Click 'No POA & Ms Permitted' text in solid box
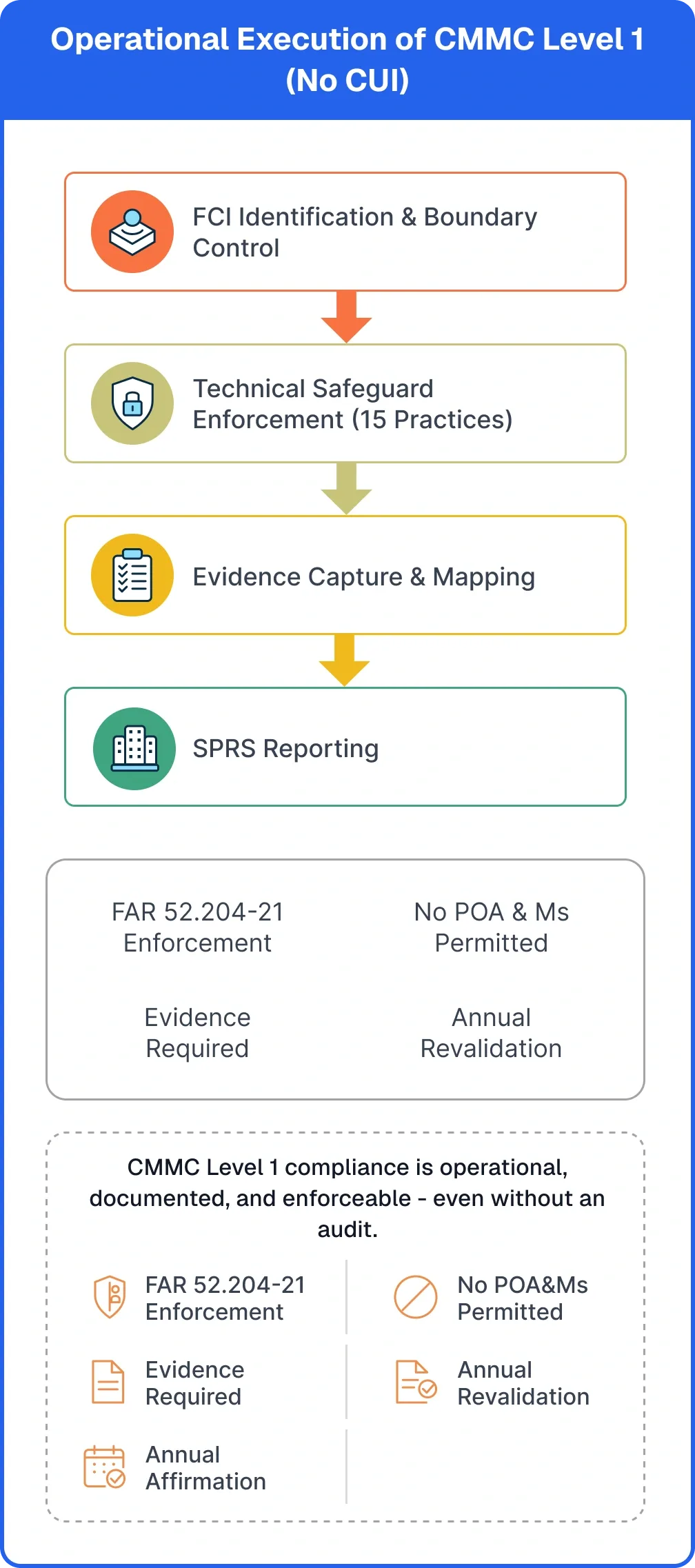 tap(492, 927)
